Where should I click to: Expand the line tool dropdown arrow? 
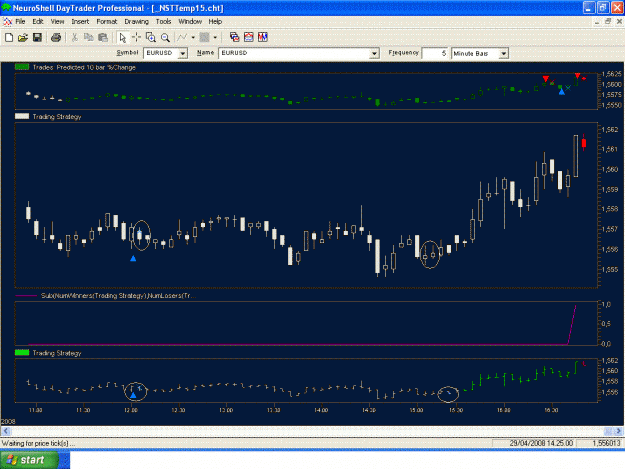tap(193, 37)
